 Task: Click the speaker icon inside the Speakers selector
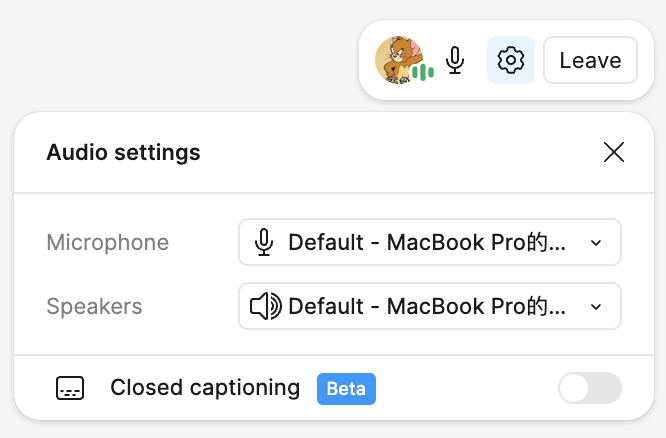pos(265,306)
